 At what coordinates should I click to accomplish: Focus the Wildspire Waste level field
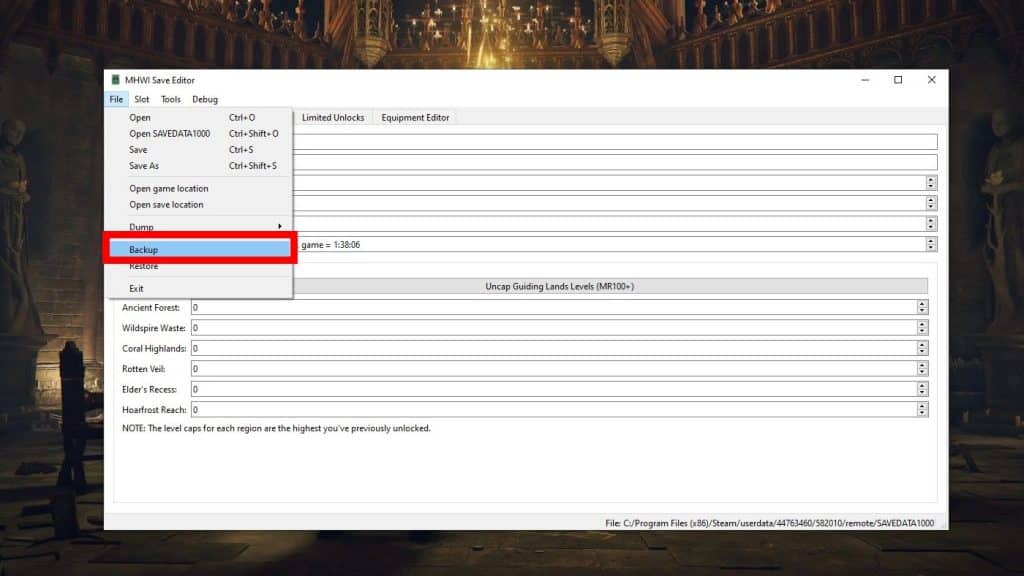click(x=554, y=328)
